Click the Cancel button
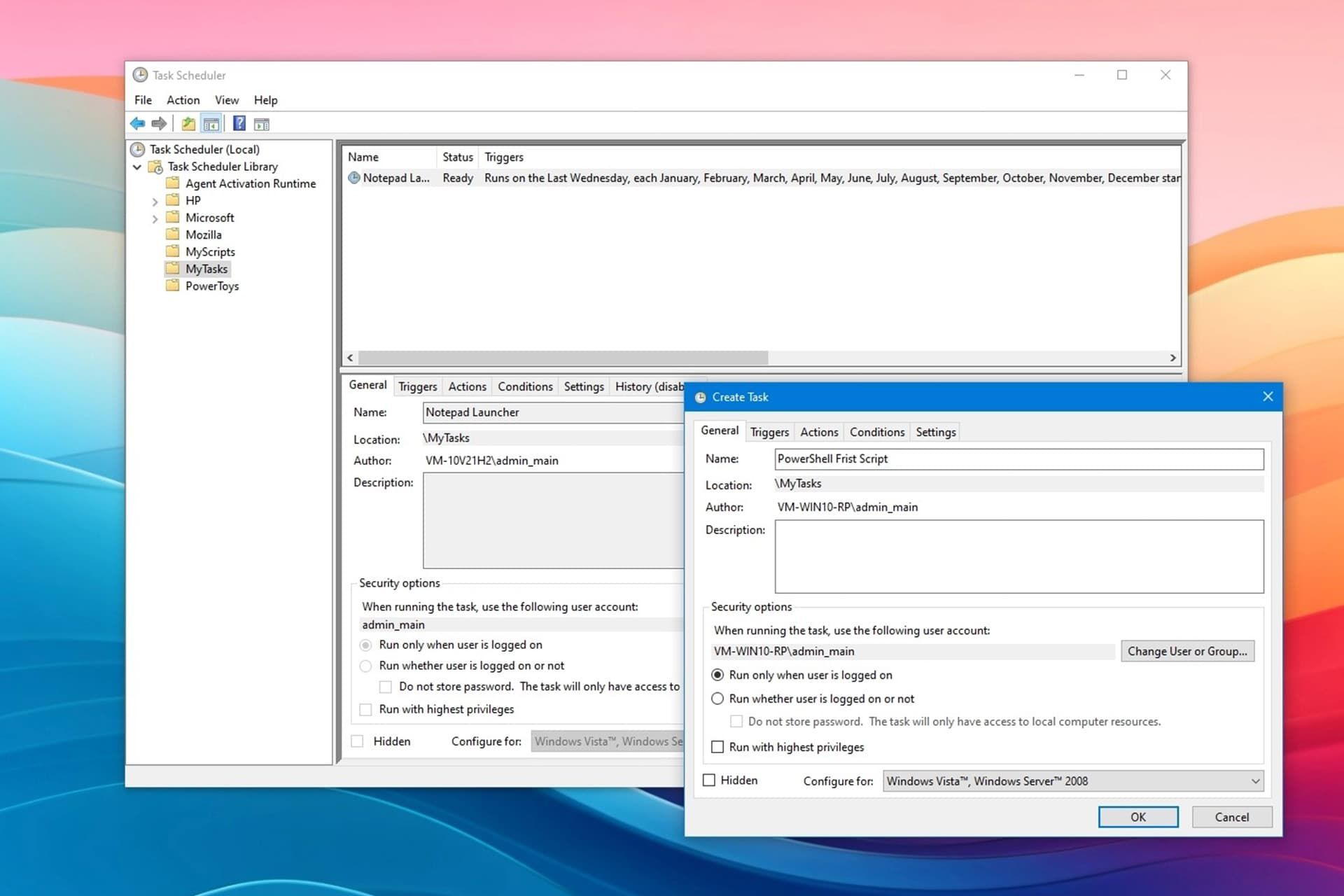 [x=1232, y=817]
